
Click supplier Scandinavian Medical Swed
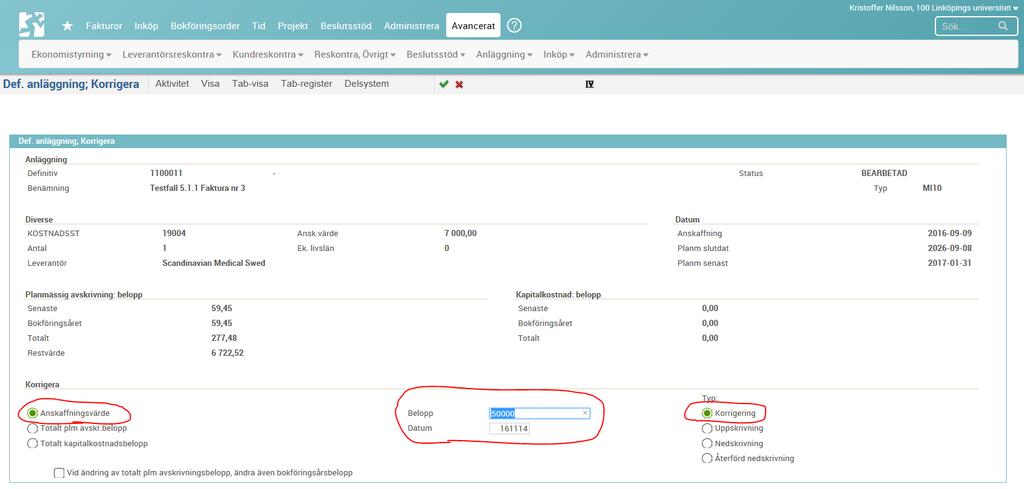[x=214, y=263]
